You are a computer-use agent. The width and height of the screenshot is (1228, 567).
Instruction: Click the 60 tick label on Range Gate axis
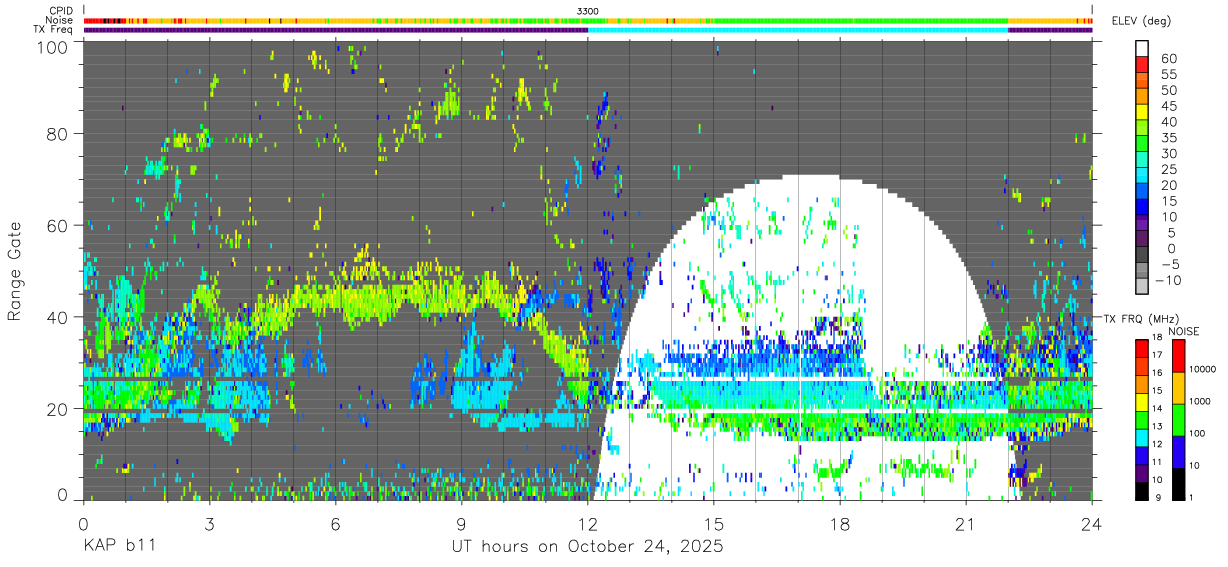[57, 225]
